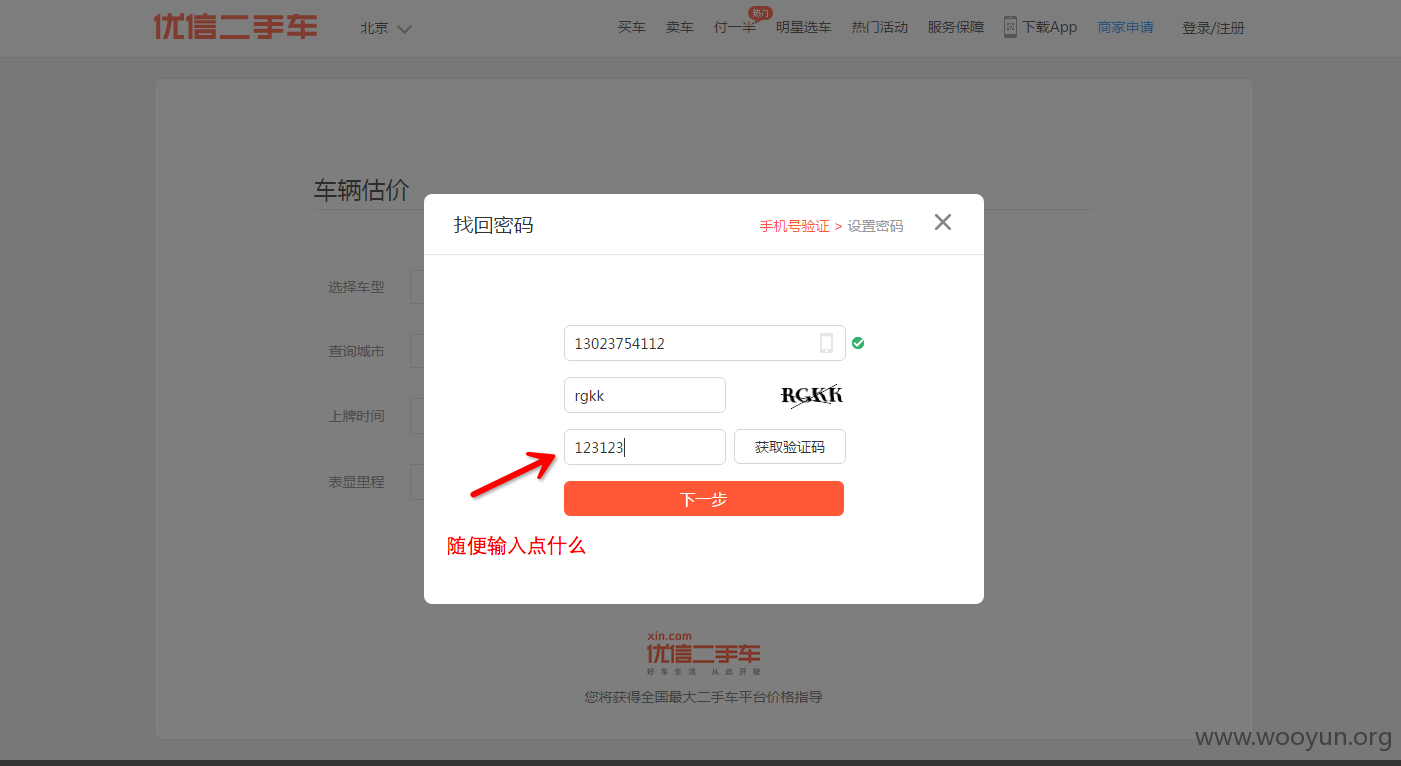The image size is (1401, 766).
Task: Click the 上牌时间 label
Action: tap(356, 416)
